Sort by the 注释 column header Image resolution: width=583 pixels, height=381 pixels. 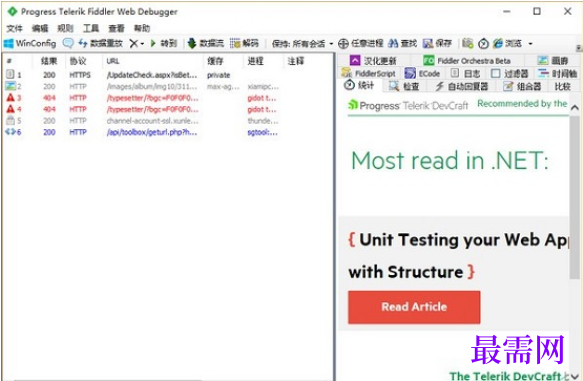(x=296, y=61)
